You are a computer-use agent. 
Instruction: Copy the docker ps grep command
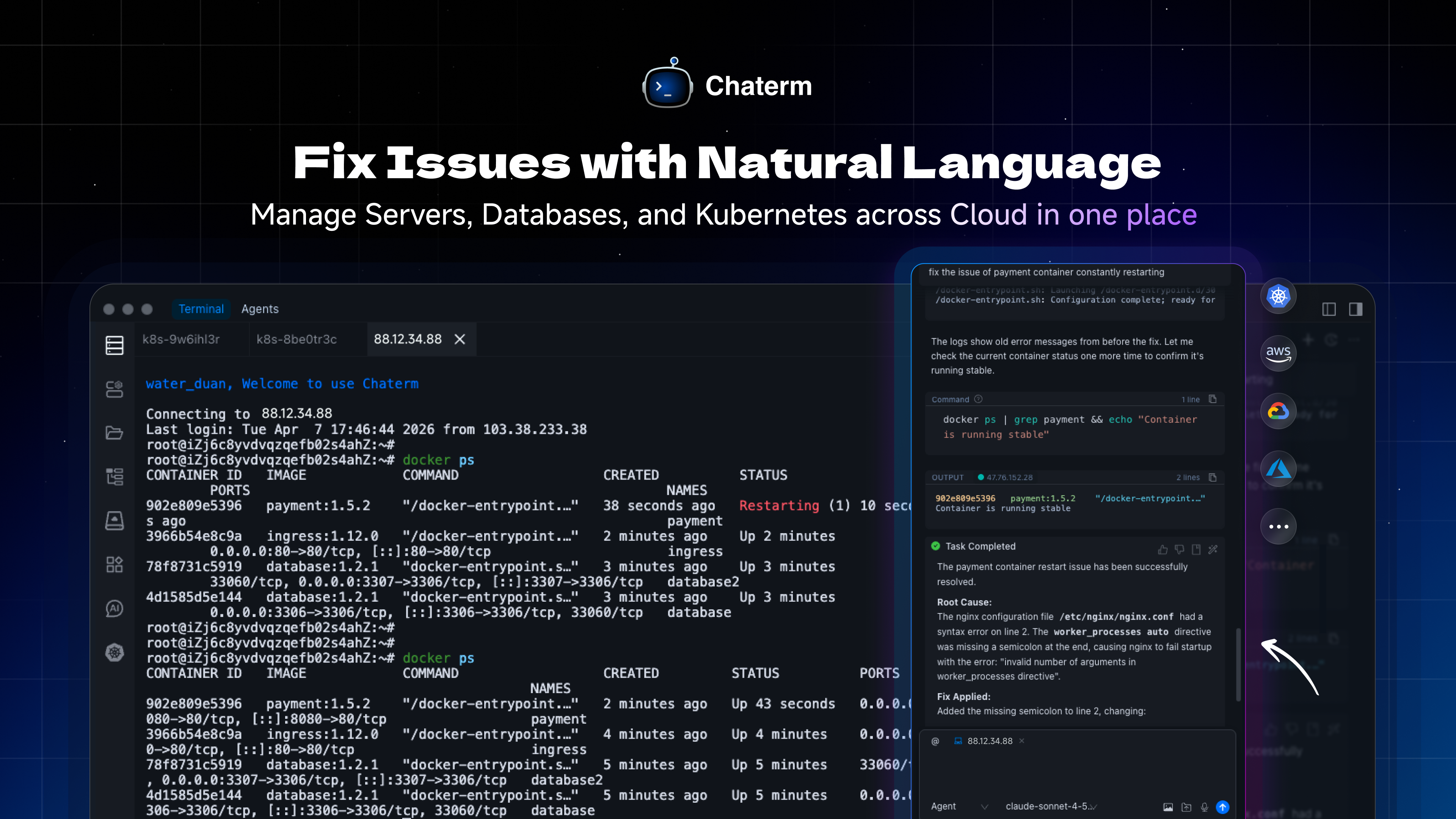1213,400
